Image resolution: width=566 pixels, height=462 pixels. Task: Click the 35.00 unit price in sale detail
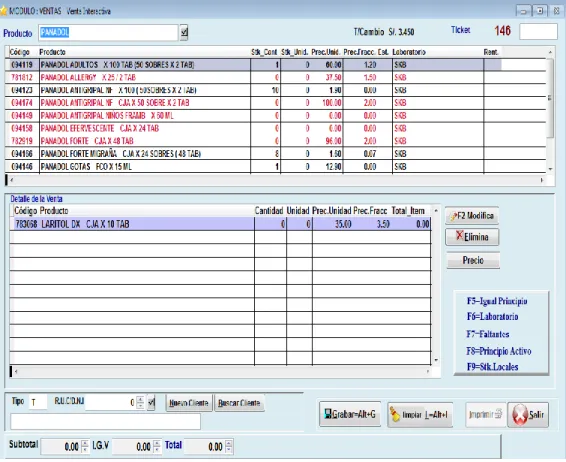tap(343, 224)
